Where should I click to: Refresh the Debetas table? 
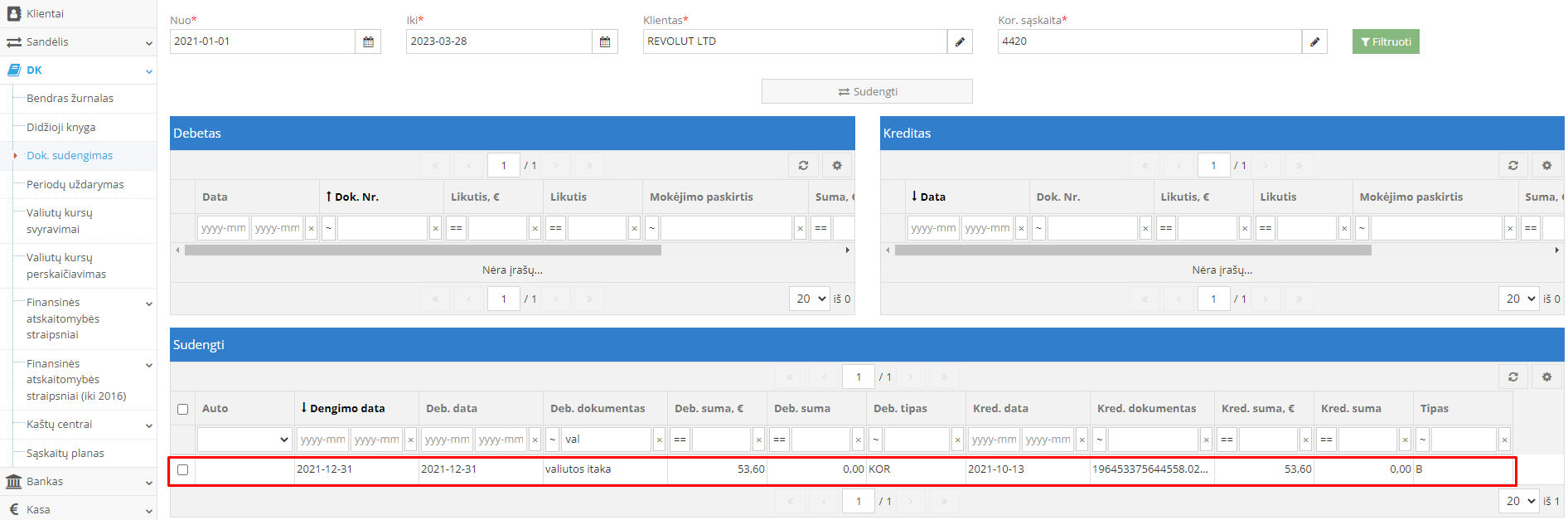coord(803,166)
